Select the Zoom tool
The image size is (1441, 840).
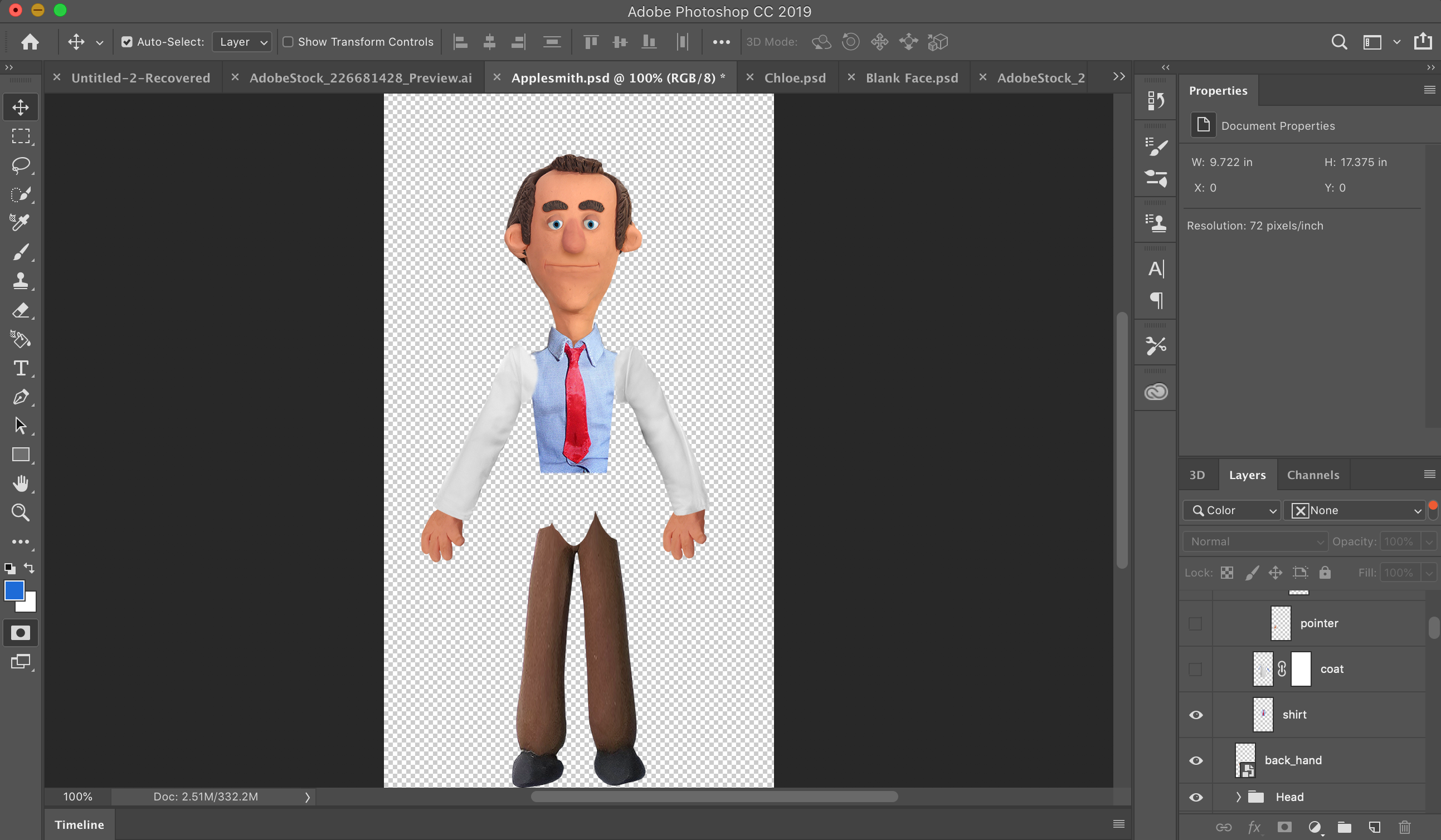(x=21, y=512)
